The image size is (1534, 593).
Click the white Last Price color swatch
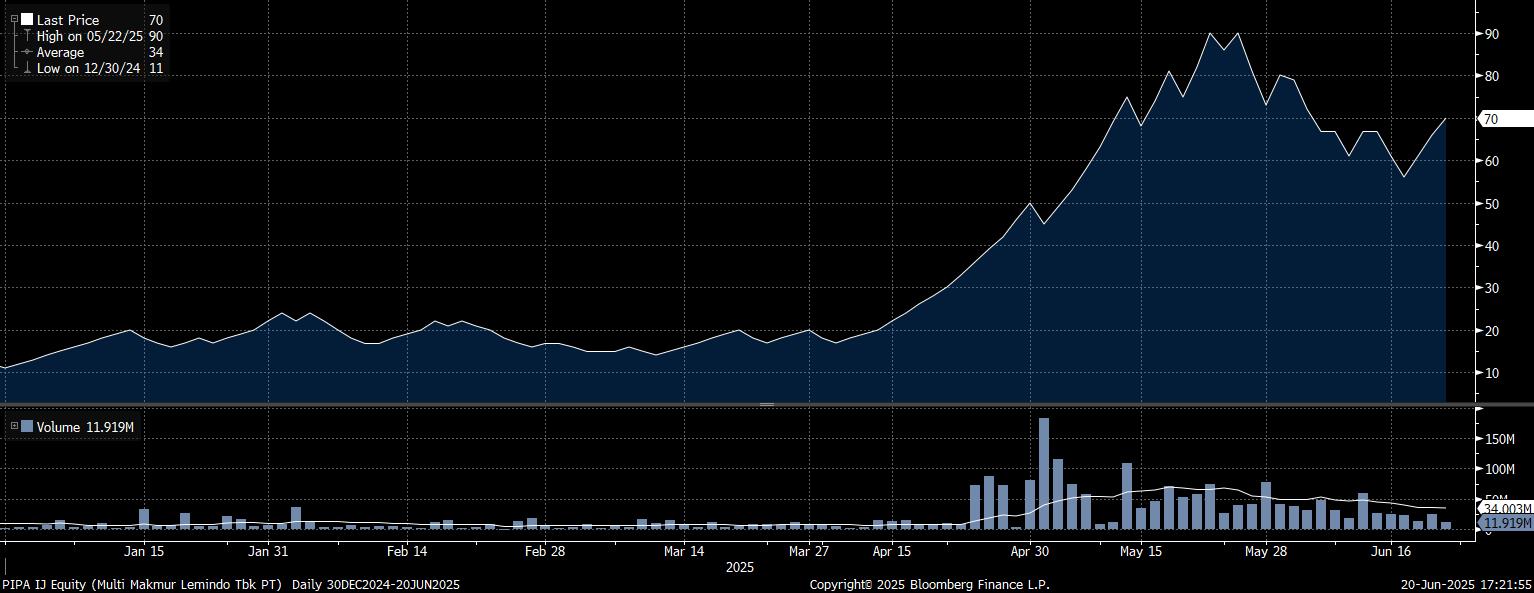point(27,20)
